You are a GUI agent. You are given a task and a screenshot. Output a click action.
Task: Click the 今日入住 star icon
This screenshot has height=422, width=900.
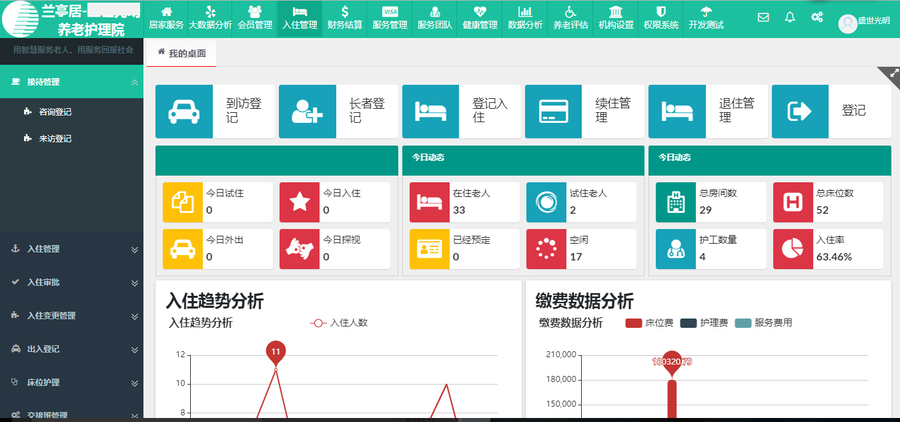click(x=300, y=202)
